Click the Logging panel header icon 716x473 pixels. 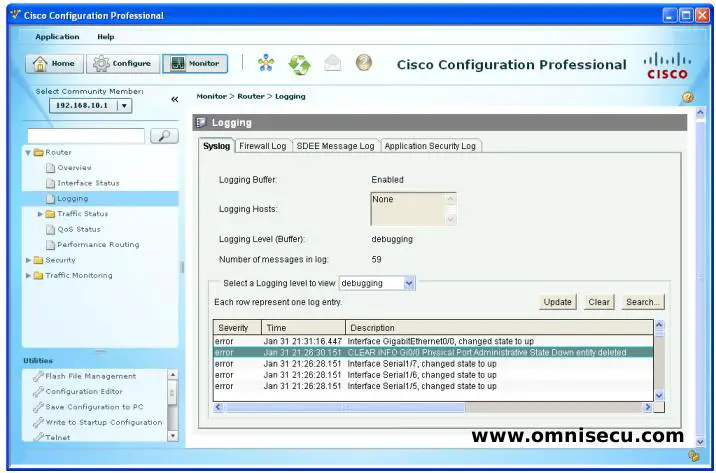201,122
